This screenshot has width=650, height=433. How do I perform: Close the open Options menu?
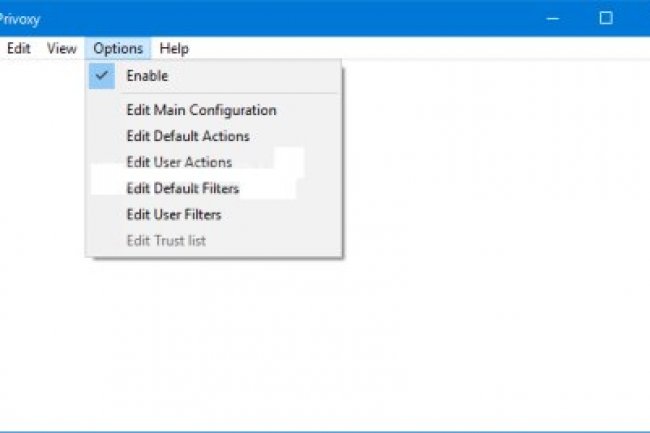coord(118,48)
